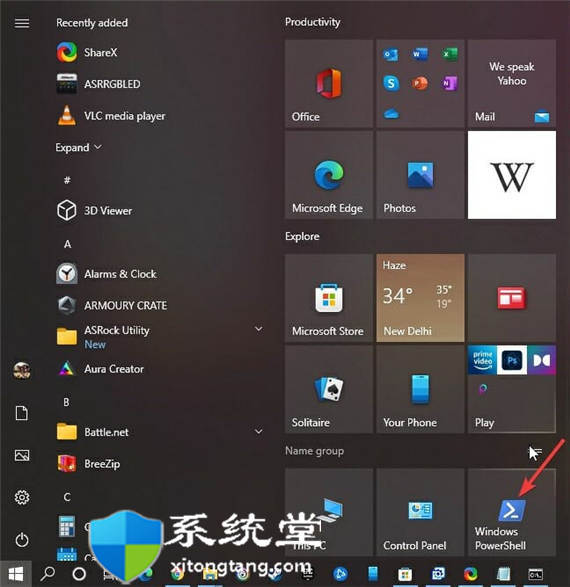Open the Microsoft Store tile
This screenshot has width=570, height=587.
click(x=329, y=298)
